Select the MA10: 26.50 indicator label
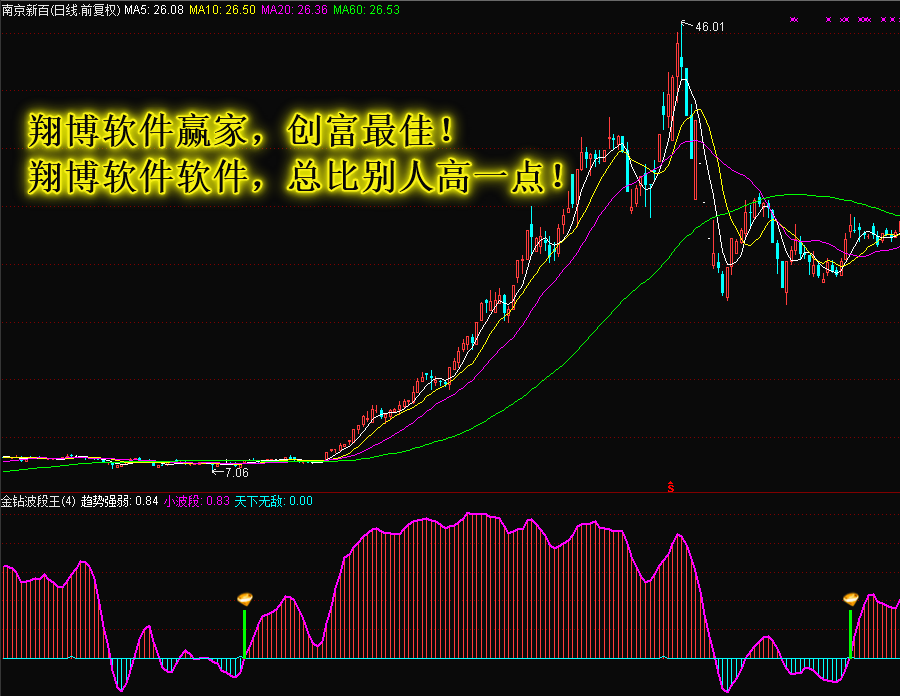 click(x=222, y=10)
